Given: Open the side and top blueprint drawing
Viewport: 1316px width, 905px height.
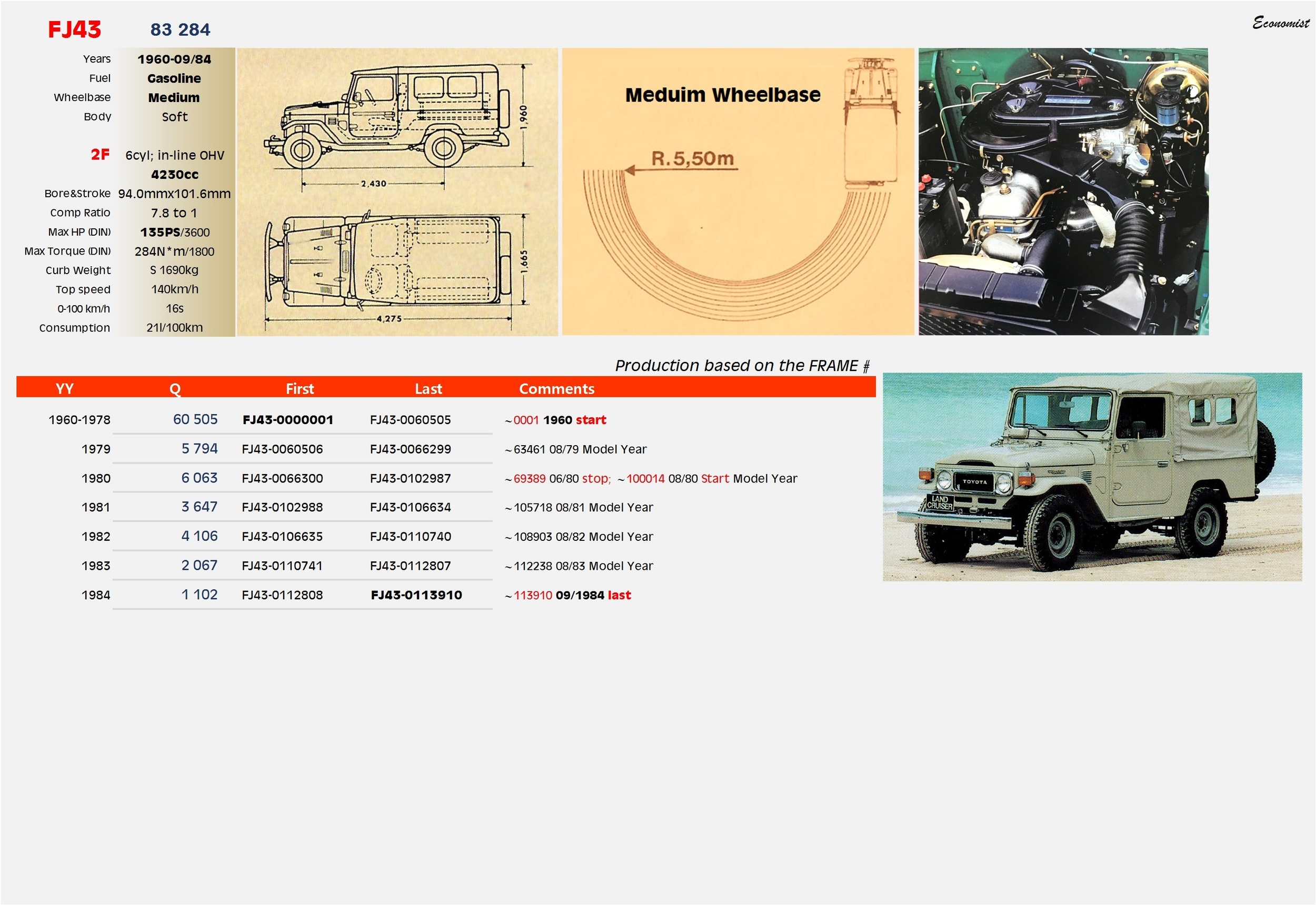Looking at the screenshot, I should (x=397, y=192).
